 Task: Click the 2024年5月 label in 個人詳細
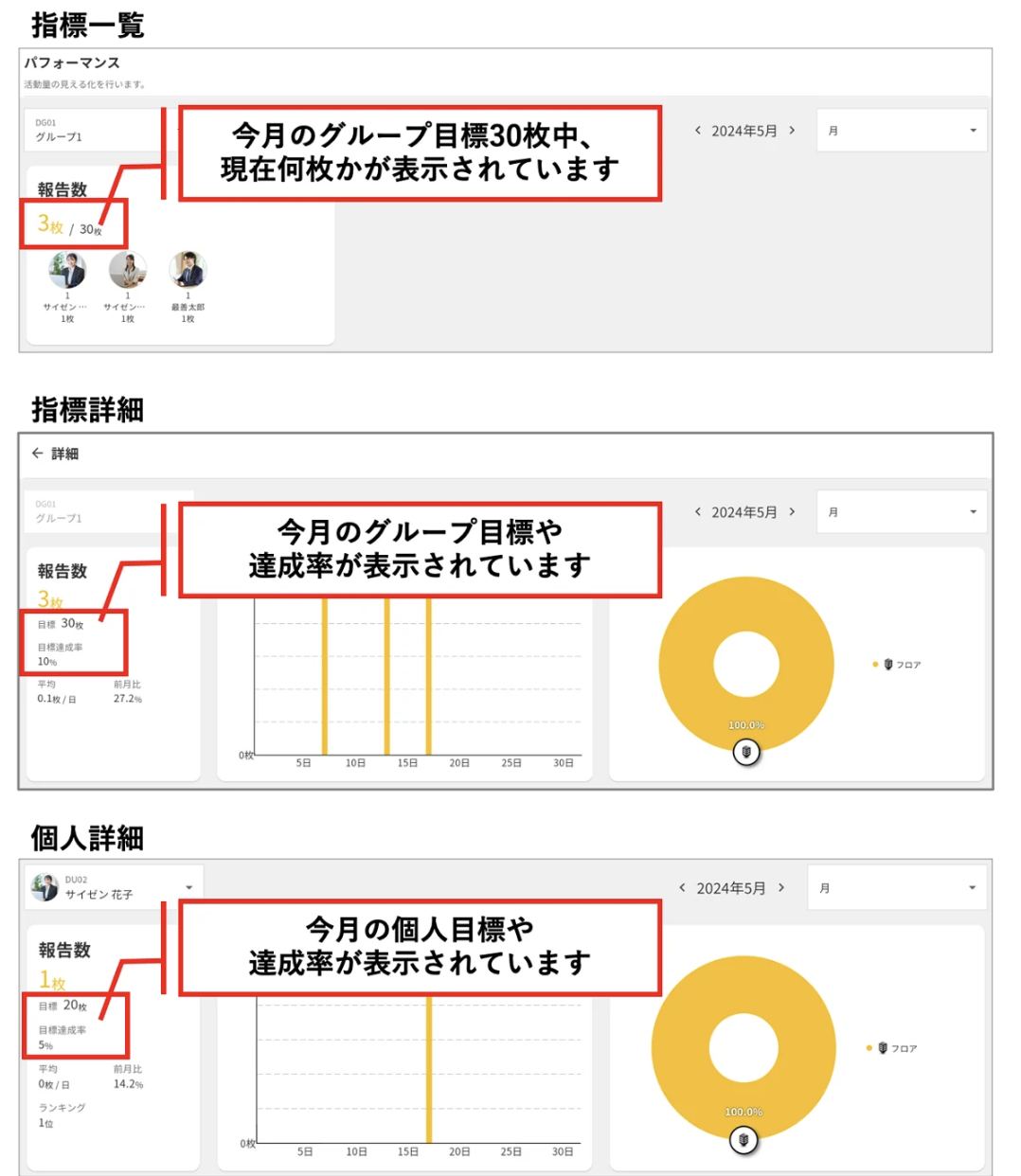[x=730, y=888]
